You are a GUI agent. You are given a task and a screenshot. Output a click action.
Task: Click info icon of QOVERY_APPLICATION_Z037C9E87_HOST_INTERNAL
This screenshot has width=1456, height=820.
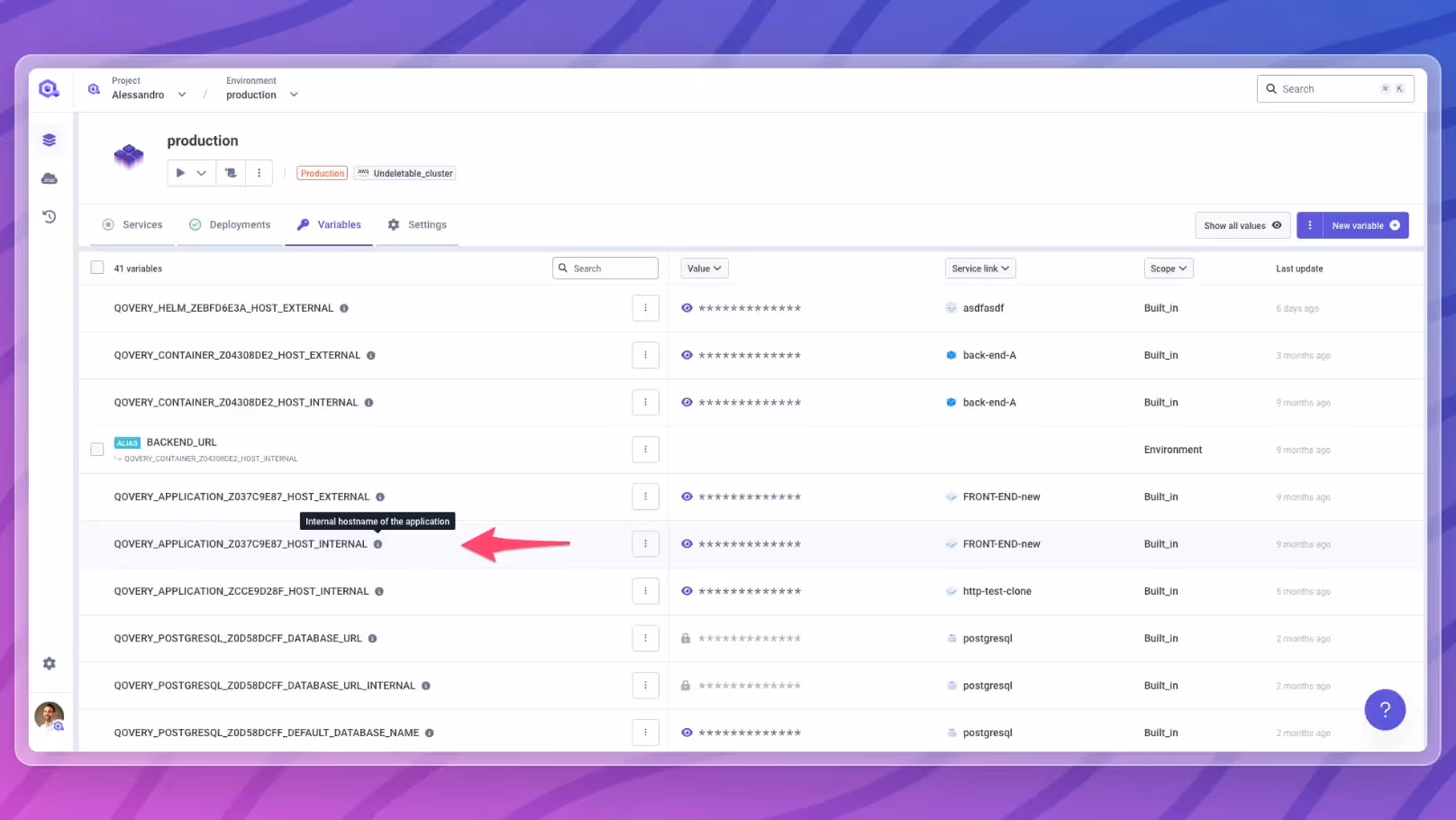point(378,544)
